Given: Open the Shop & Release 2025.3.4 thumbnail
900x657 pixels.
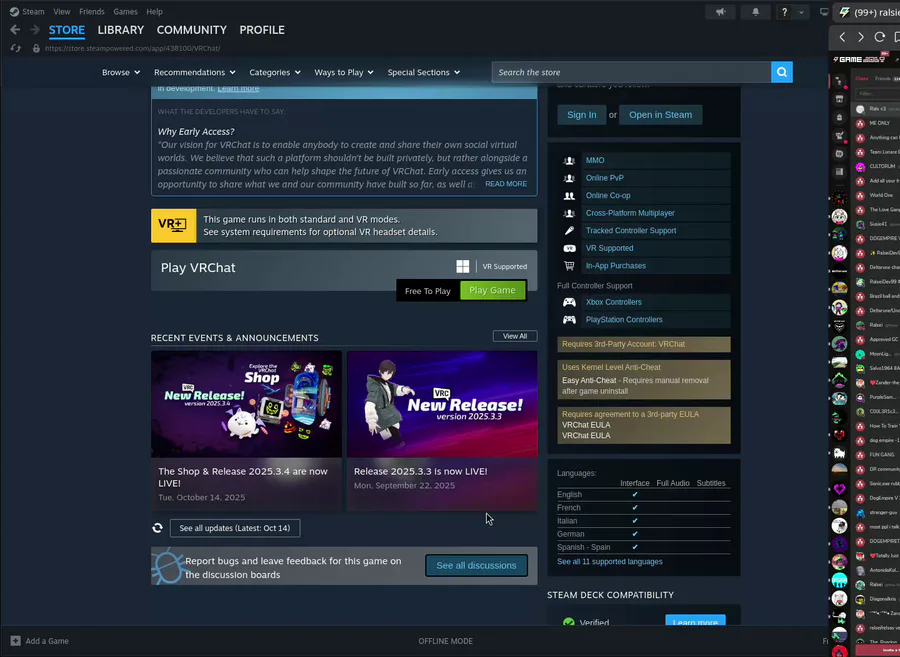Looking at the screenshot, I should click(x=246, y=404).
